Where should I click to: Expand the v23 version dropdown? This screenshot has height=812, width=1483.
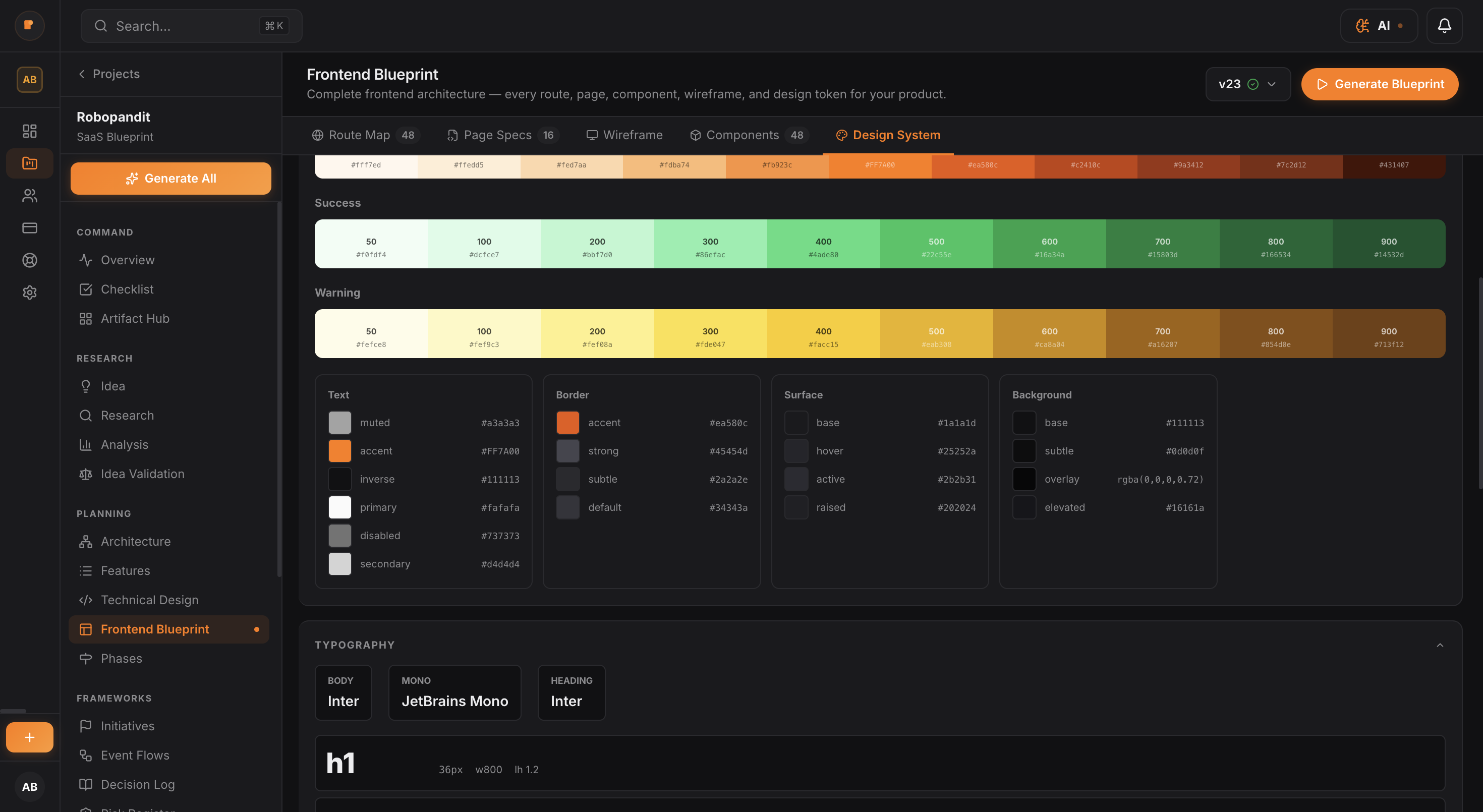(1248, 84)
